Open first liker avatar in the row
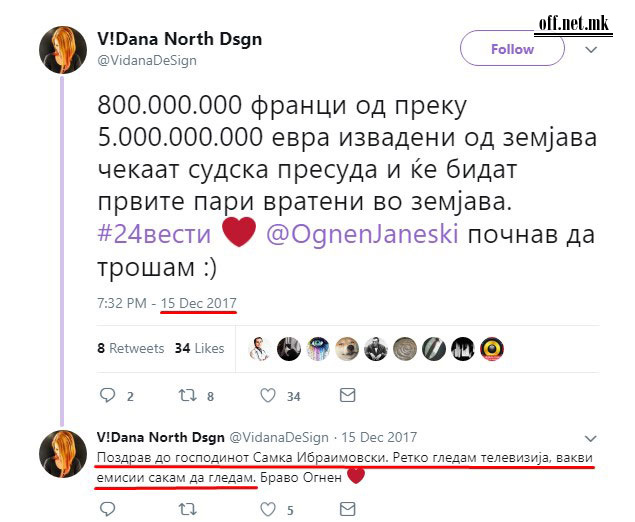Image resolution: width=635 pixels, height=522 pixels. 260,349
